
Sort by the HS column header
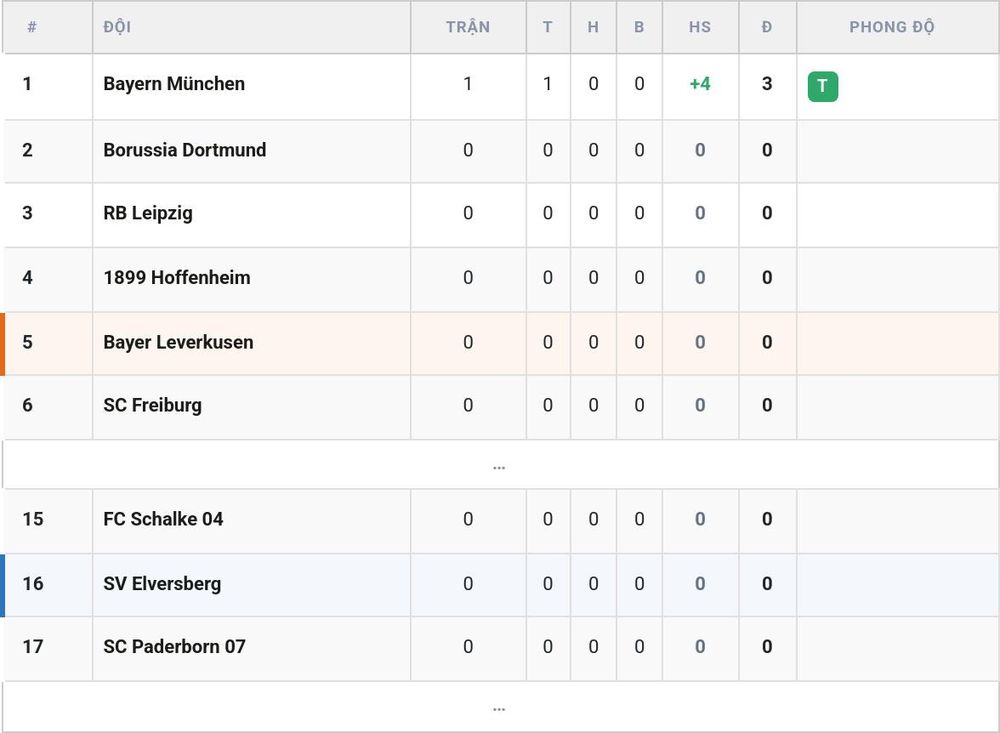tap(700, 27)
